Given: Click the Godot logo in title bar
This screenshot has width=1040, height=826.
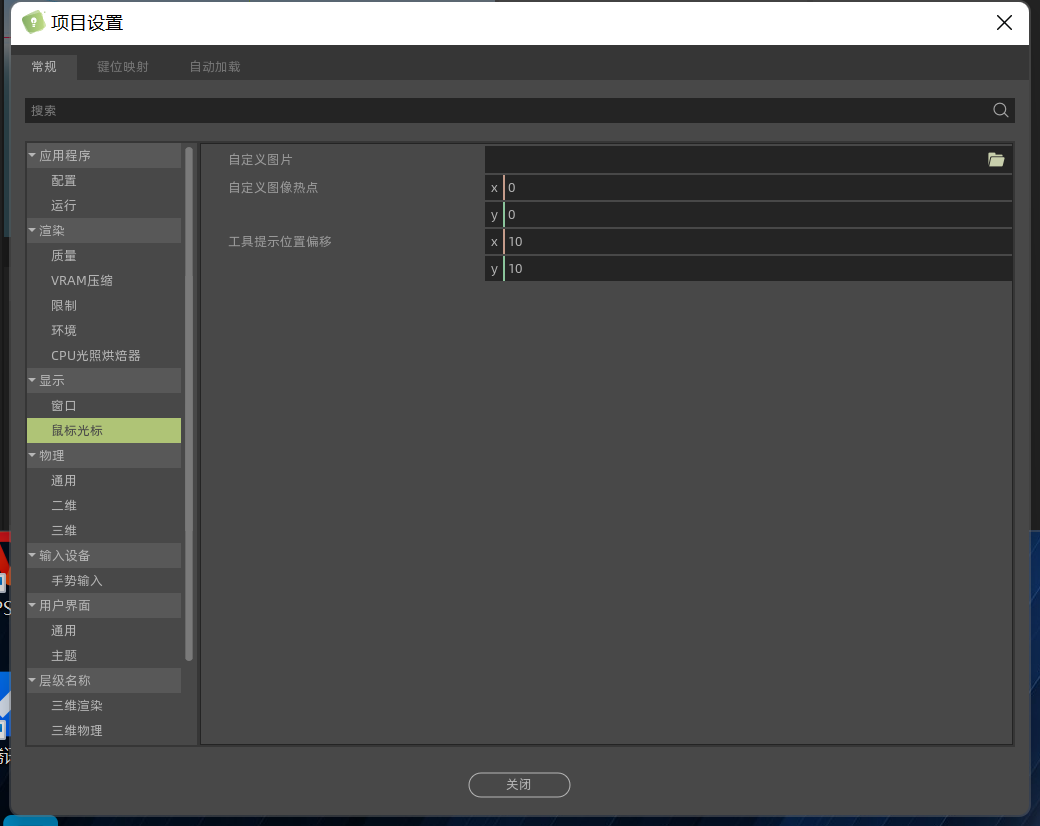Looking at the screenshot, I should coord(32,23).
